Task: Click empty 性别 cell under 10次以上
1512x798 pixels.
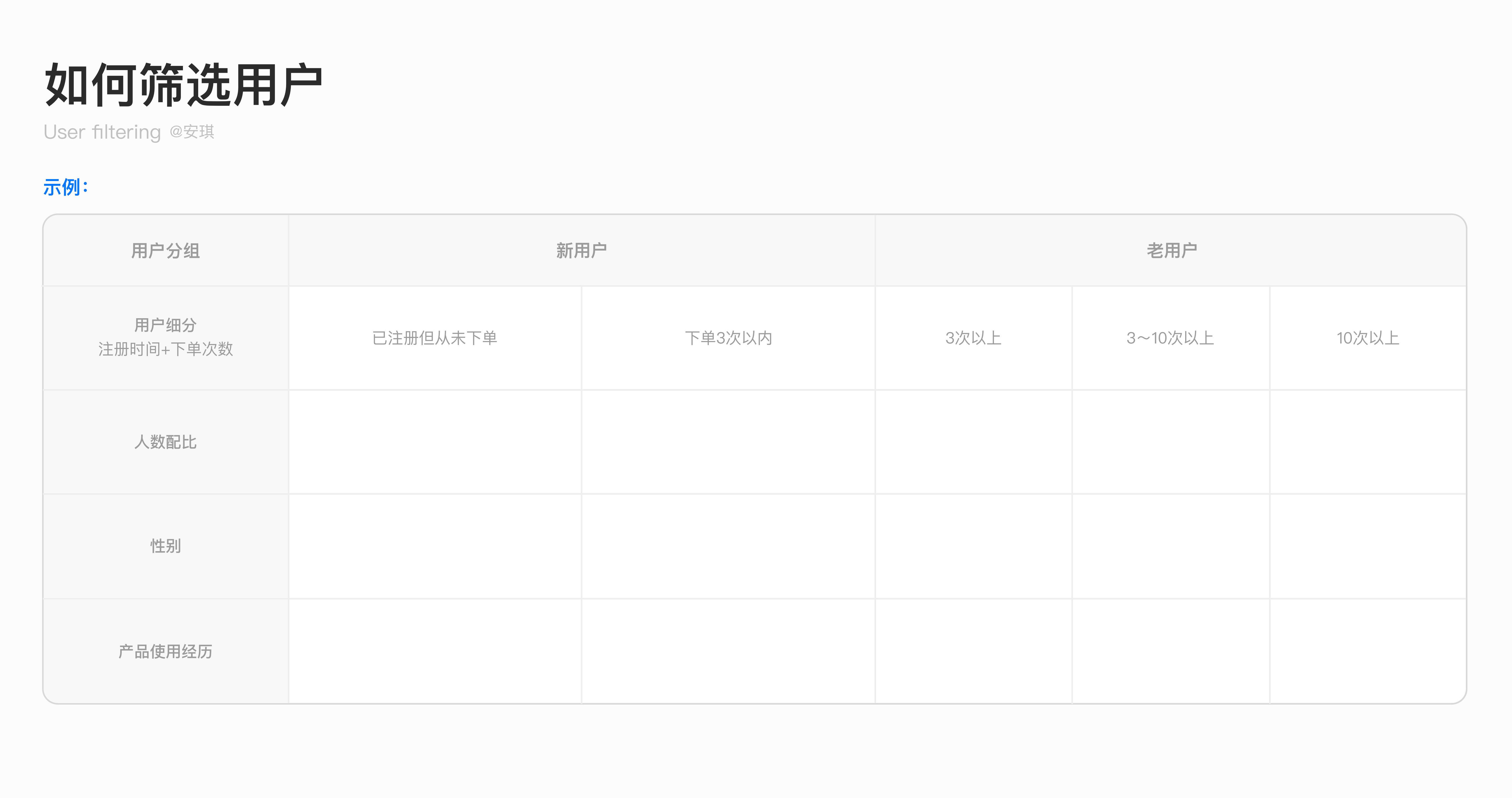Action: pyautogui.click(x=1368, y=546)
